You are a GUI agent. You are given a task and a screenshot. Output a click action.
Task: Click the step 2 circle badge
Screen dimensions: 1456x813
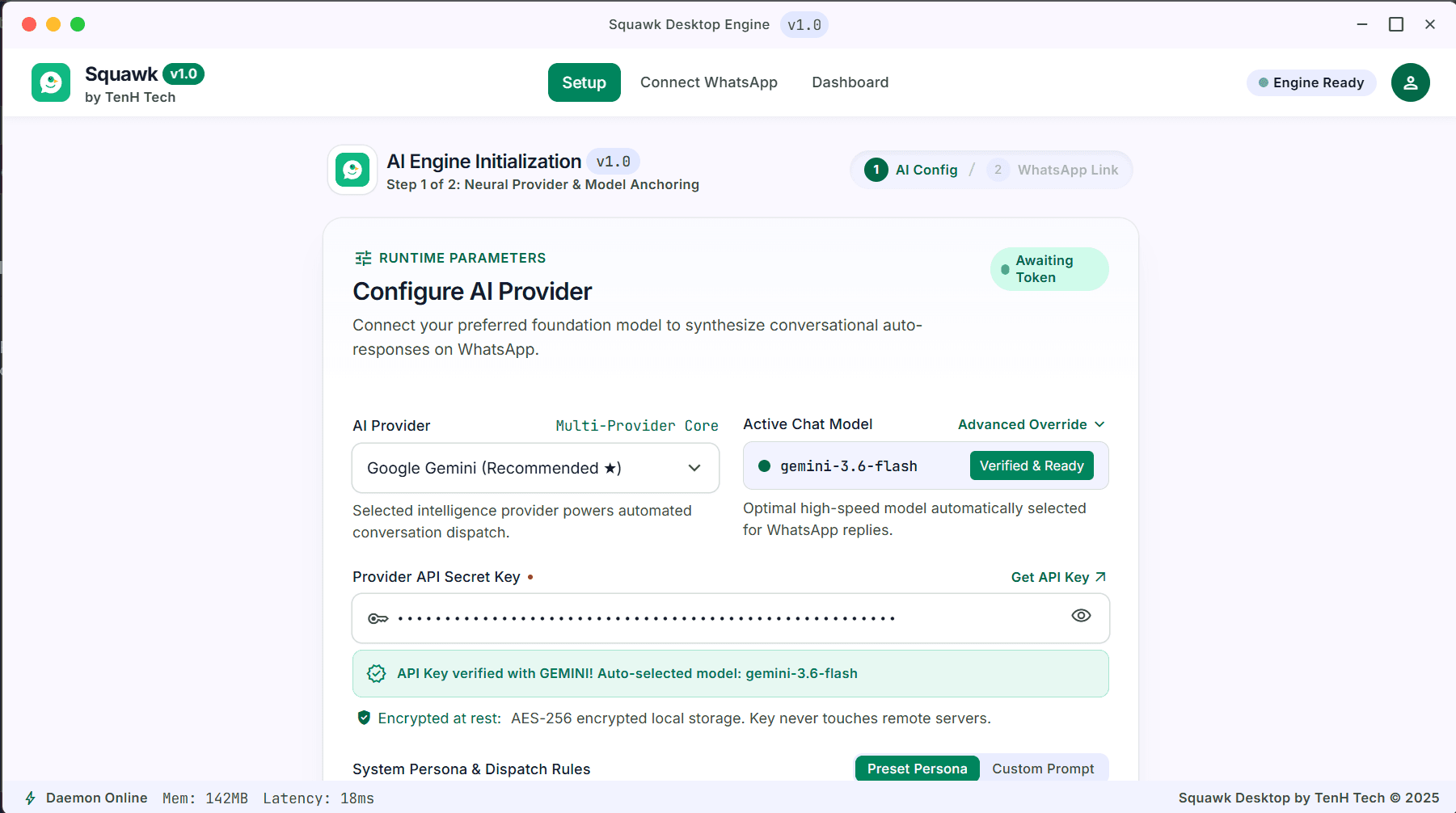[998, 170]
